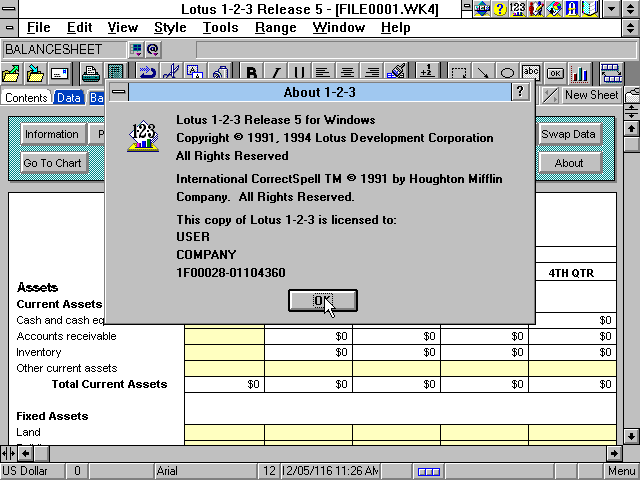The height and width of the screenshot is (480, 640).
Task: Select the OK macro button tool
Action: coord(555,73)
